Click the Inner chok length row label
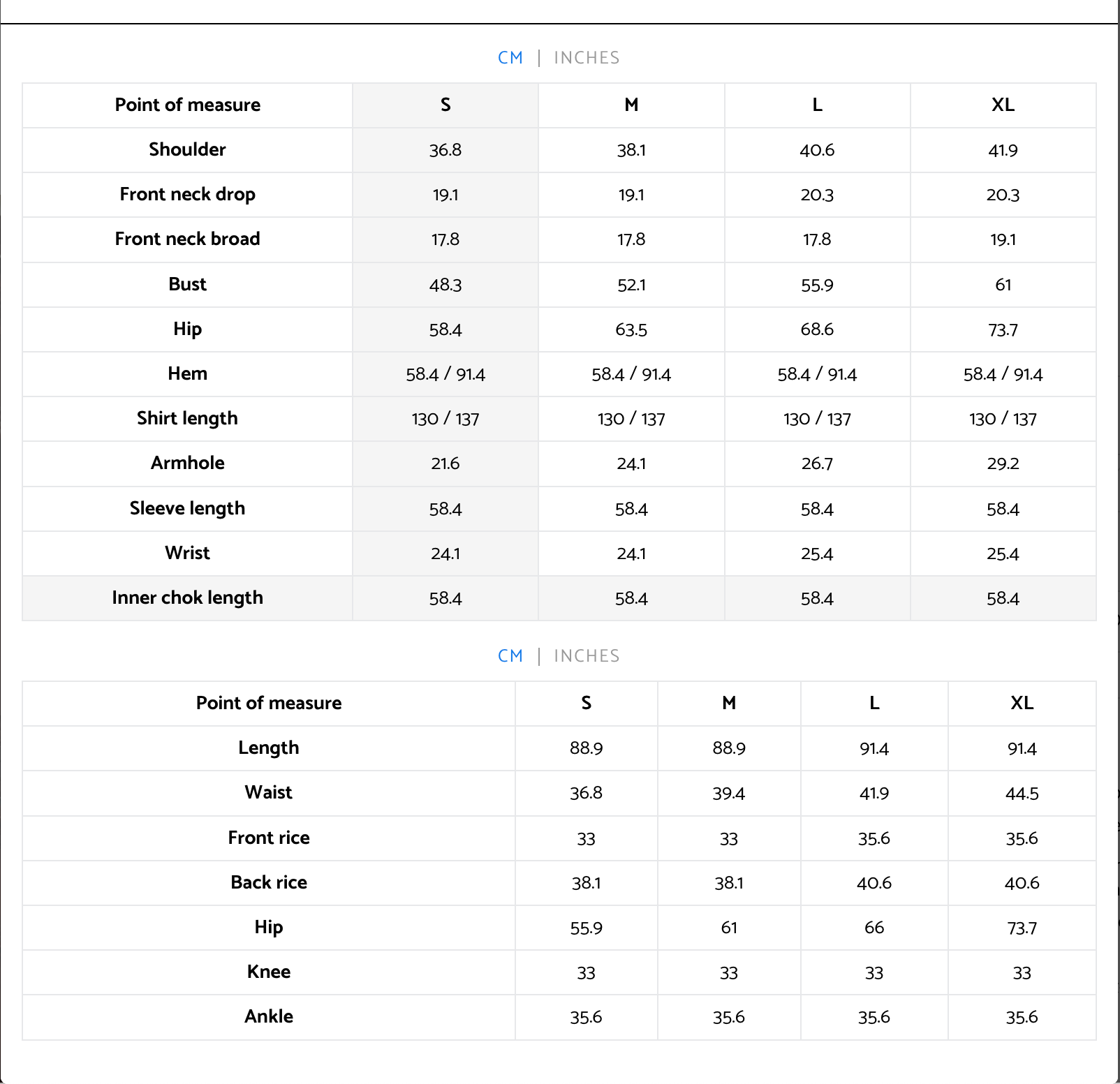The image size is (1120, 1084). click(187, 597)
